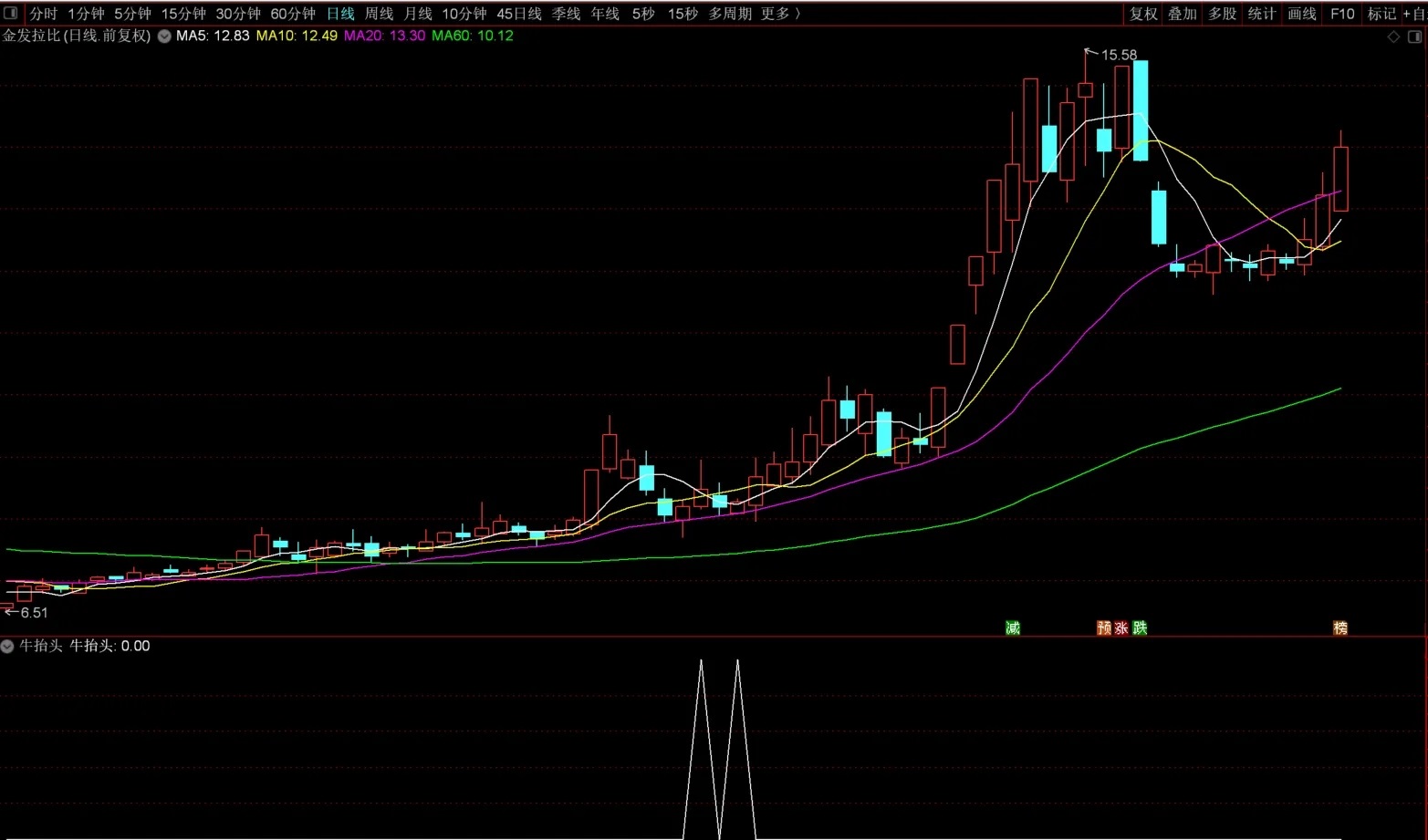This screenshot has height=840, width=1428.
Task: Click the 牛抬头 indicator name label
Action: [41, 646]
